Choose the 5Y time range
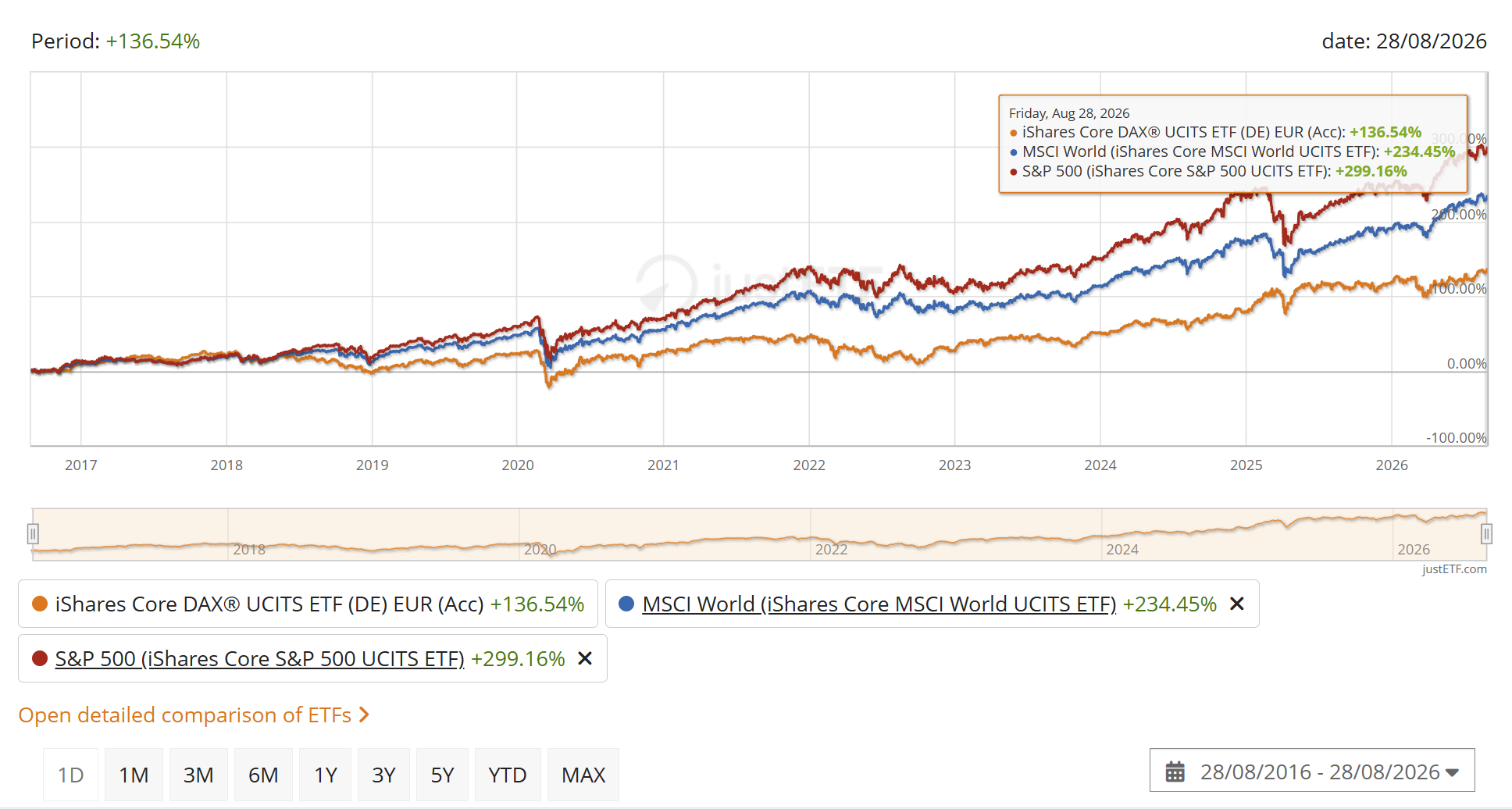The image size is (1512, 809). click(x=442, y=775)
